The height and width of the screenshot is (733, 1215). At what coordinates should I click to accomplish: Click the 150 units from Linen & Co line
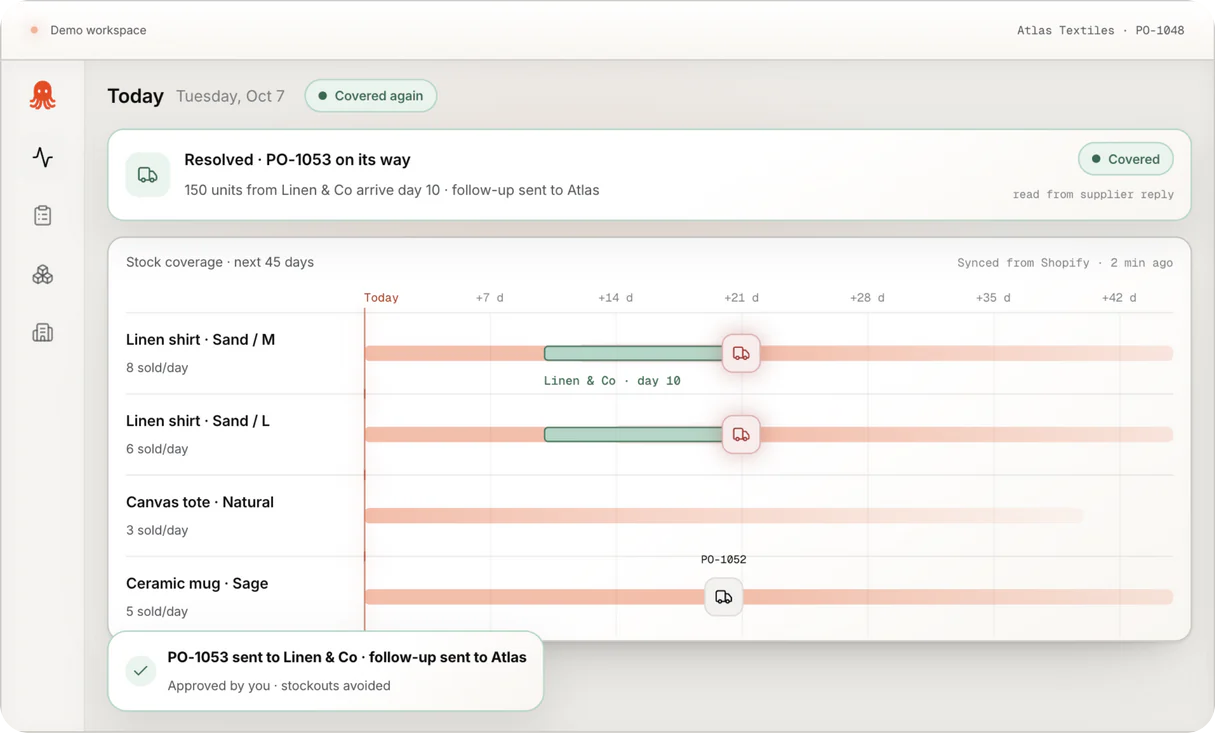tap(392, 190)
